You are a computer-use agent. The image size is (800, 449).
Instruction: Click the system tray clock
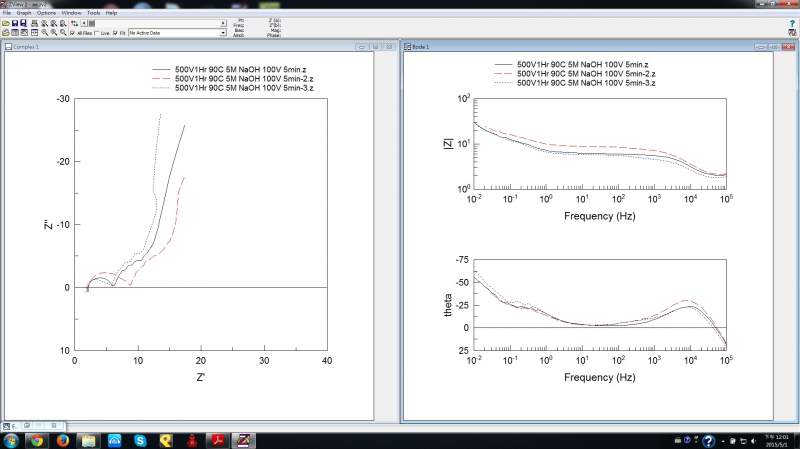click(777, 441)
